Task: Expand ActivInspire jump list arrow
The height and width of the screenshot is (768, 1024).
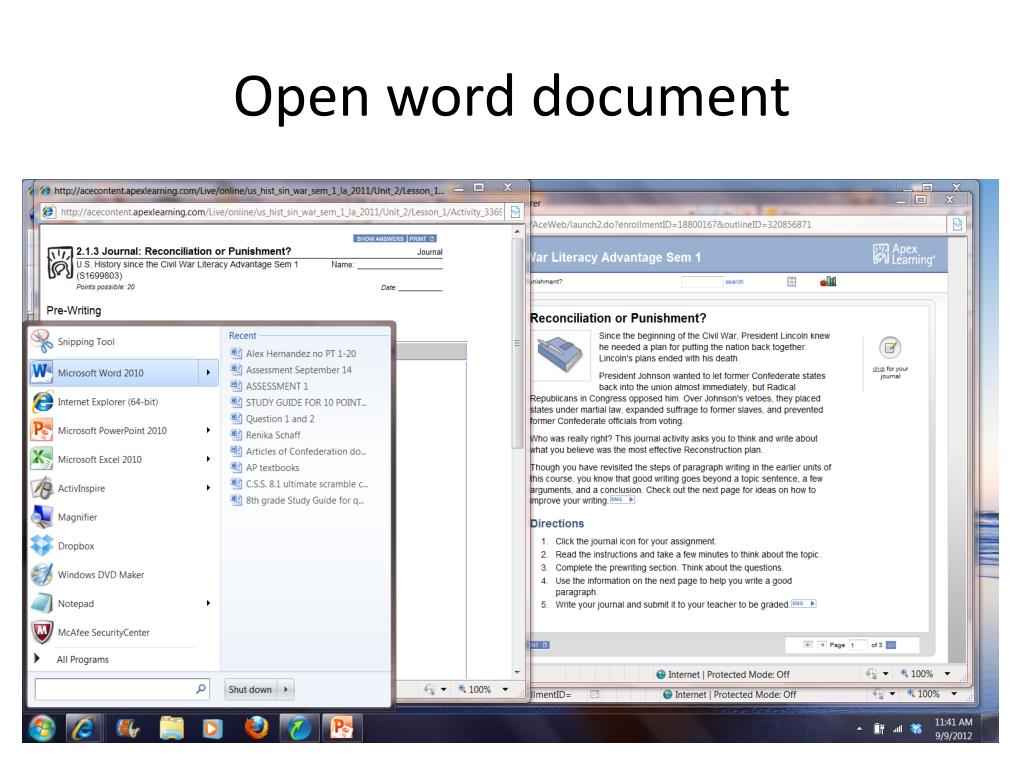Action: click(208, 488)
